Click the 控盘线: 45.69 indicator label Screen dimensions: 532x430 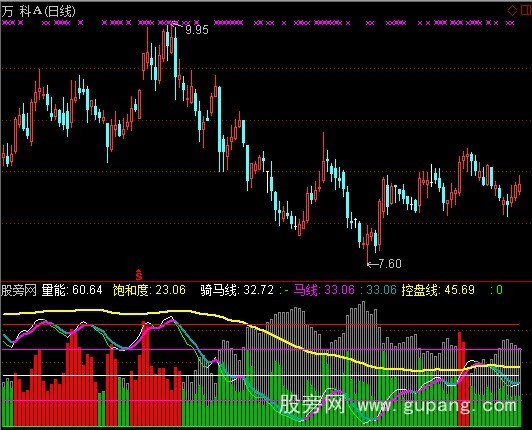pos(438,290)
